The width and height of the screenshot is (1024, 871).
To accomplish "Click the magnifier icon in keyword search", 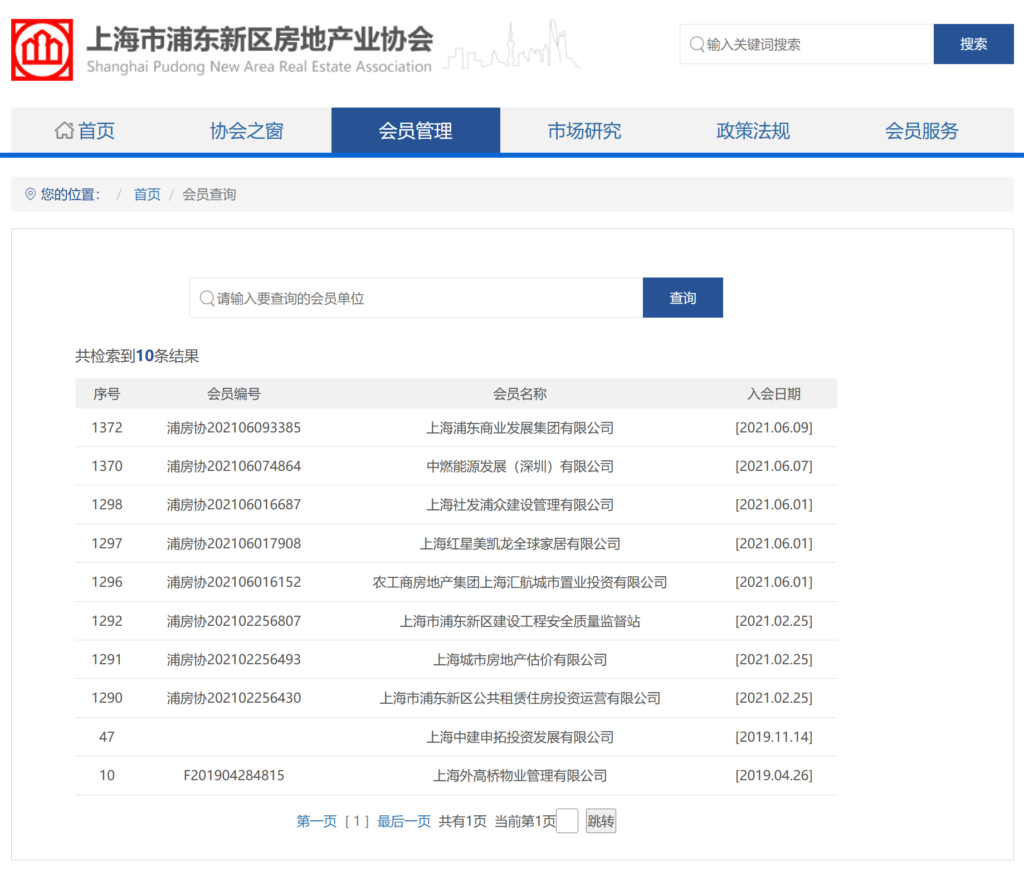I will (x=697, y=44).
